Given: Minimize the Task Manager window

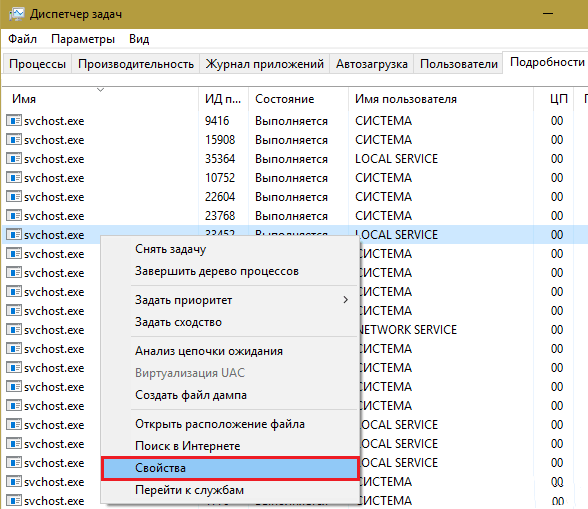Looking at the screenshot, I should (548, 14).
